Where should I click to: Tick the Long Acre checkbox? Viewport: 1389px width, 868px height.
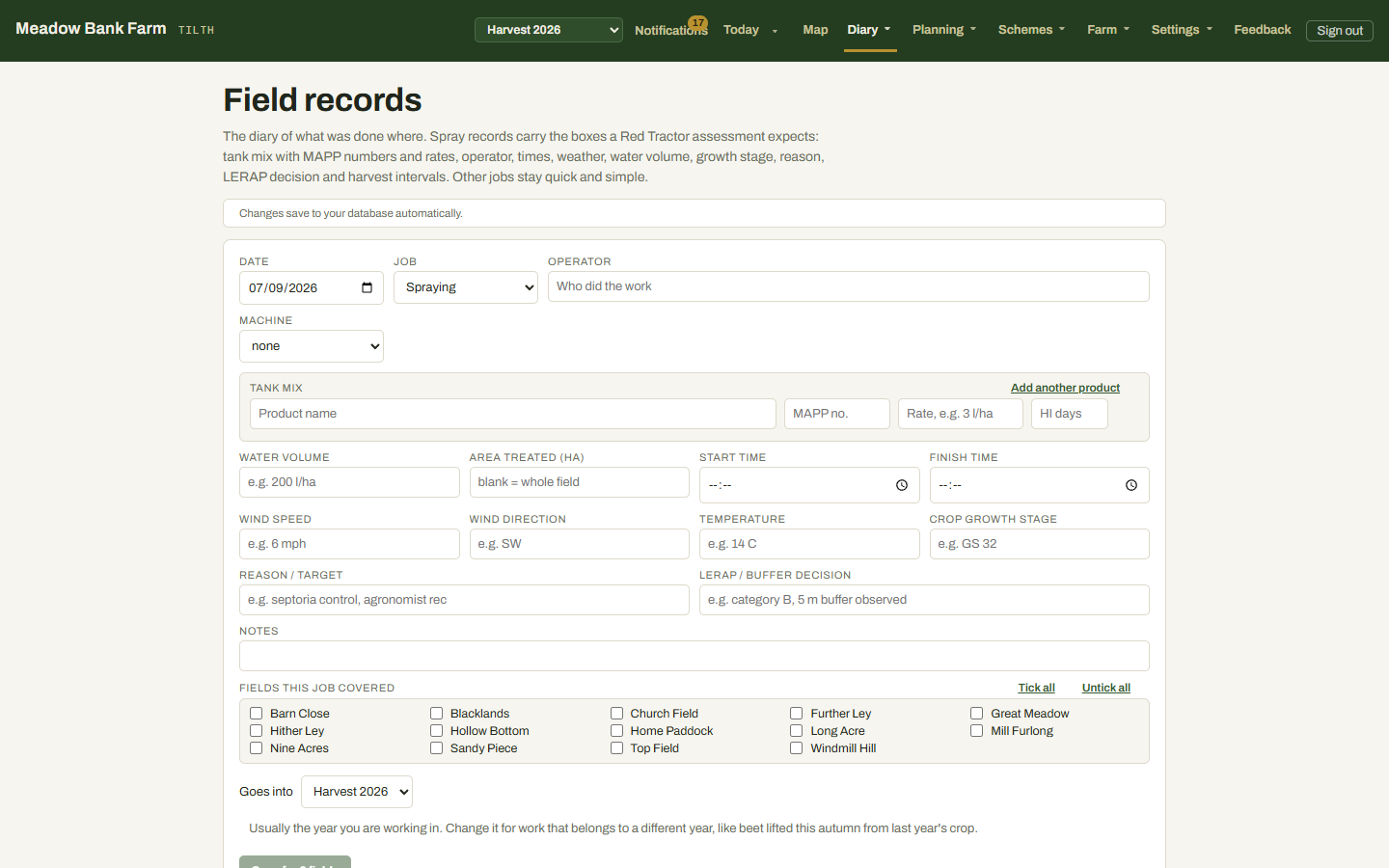pyautogui.click(x=797, y=731)
